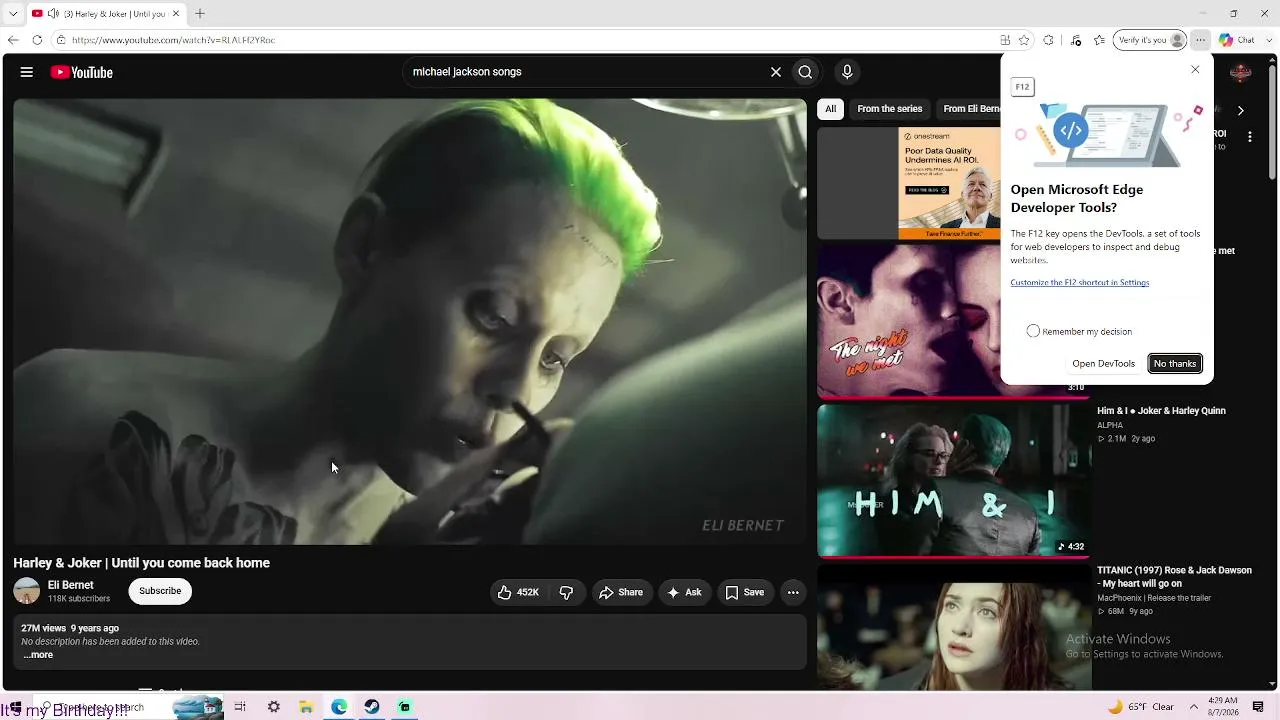This screenshot has width=1280, height=720.
Task: Click the No thanks button
Action: pos(1175,363)
